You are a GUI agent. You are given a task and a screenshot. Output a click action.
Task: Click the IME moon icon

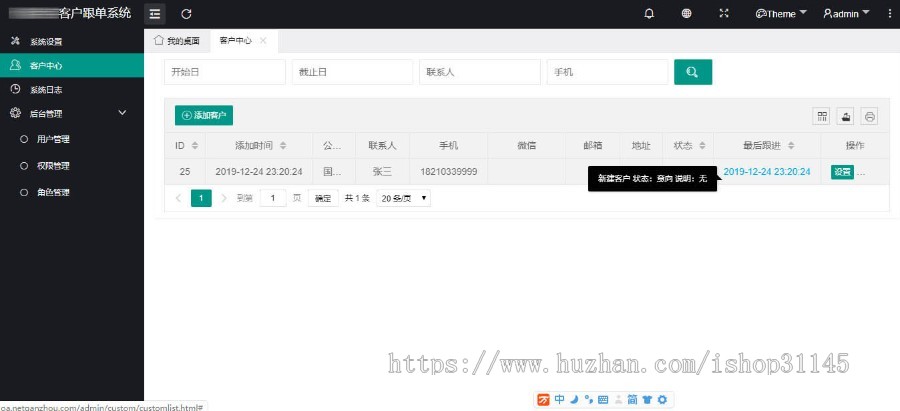pos(575,400)
